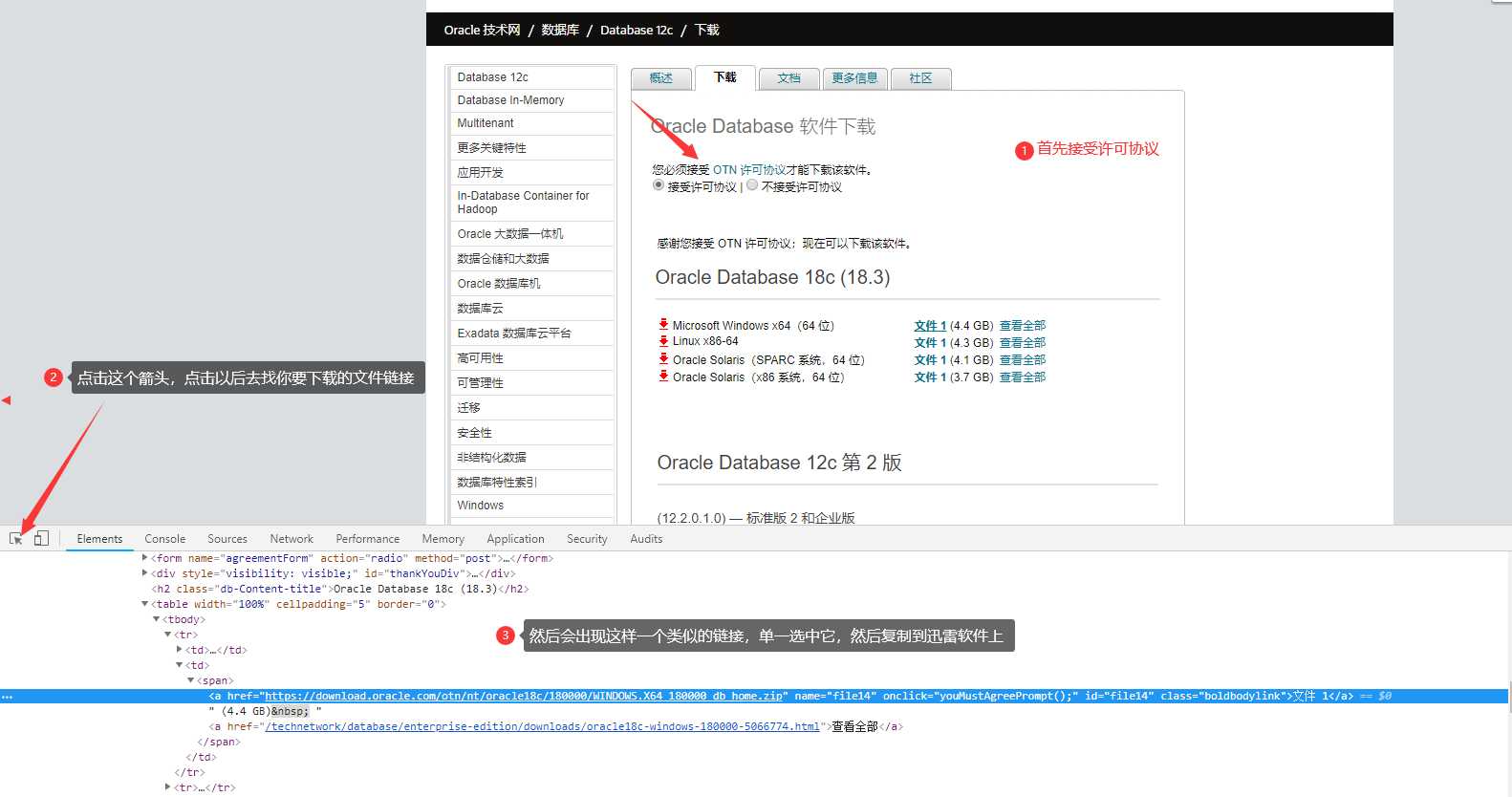Screen dimensions: 1512x797
Task: Switch to the Console tab
Action: tap(165, 539)
